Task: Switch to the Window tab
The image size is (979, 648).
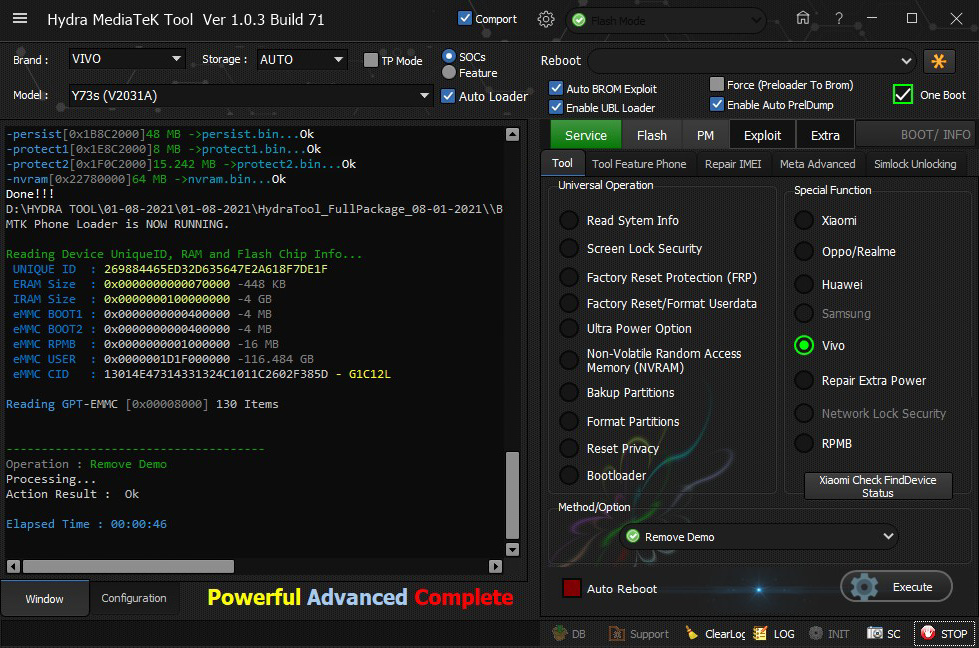Action: tap(44, 599)
